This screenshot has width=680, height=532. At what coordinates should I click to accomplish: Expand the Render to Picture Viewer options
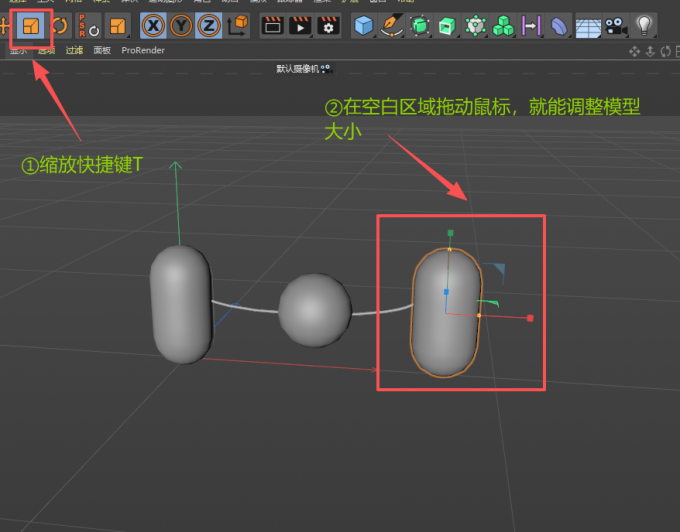(x=299, y=26)
